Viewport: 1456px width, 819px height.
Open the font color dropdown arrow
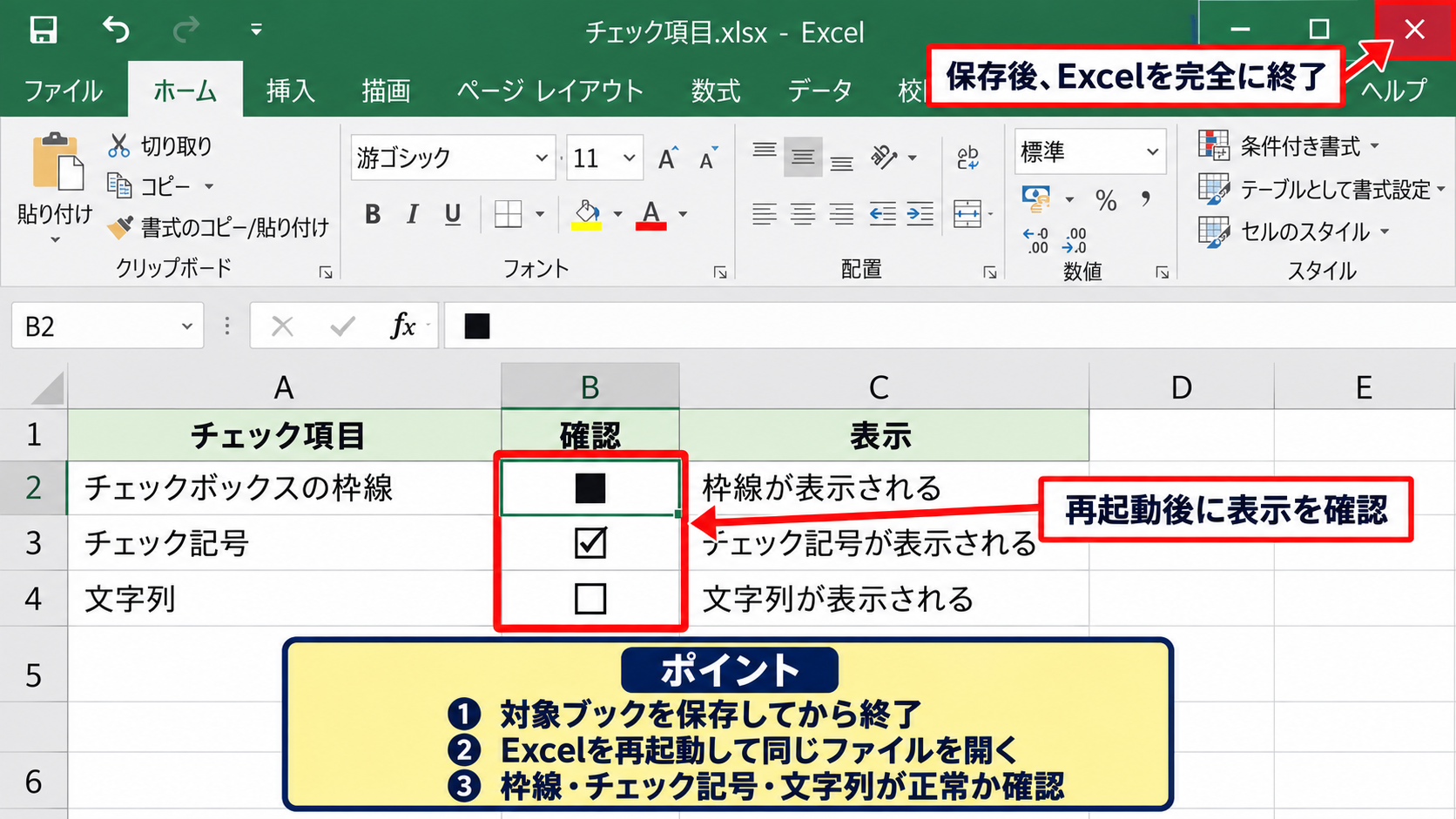pos(683,214)
